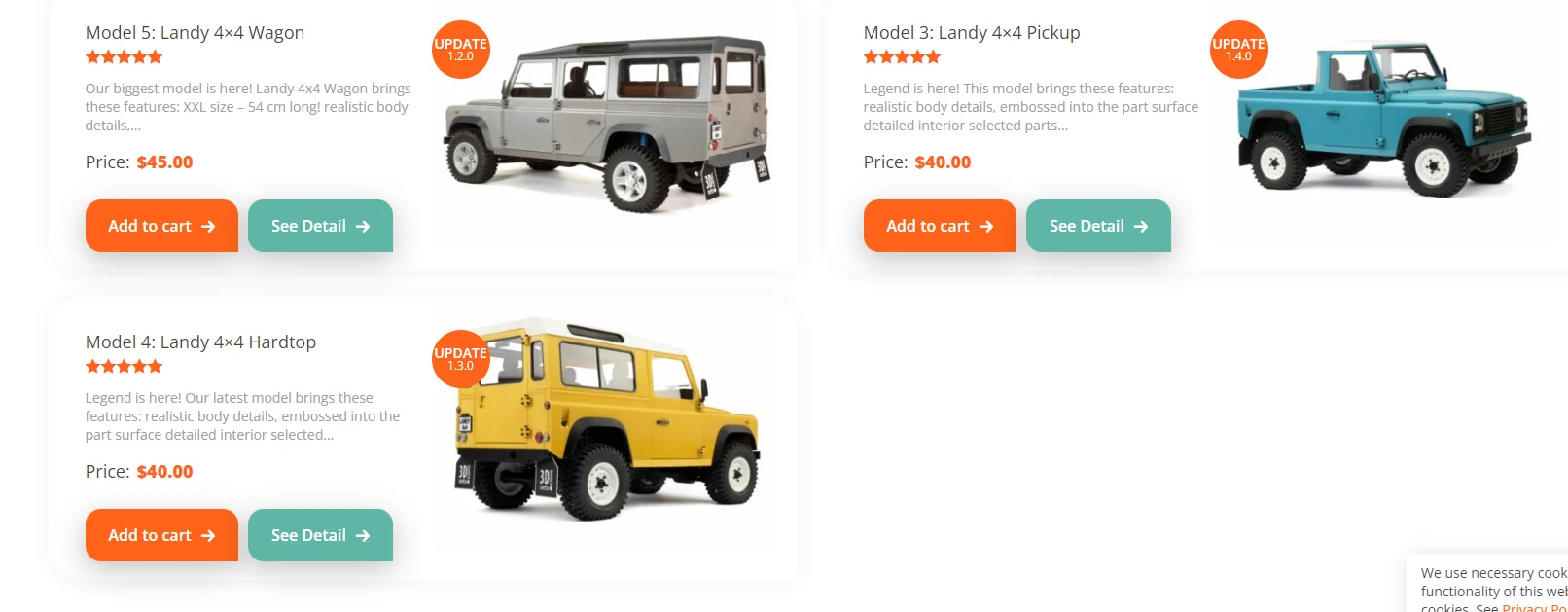This screenshot has height=612, width=1568.
Task: Click the Update 1.4.0 badge
Action: click(x=1239, y=50)
